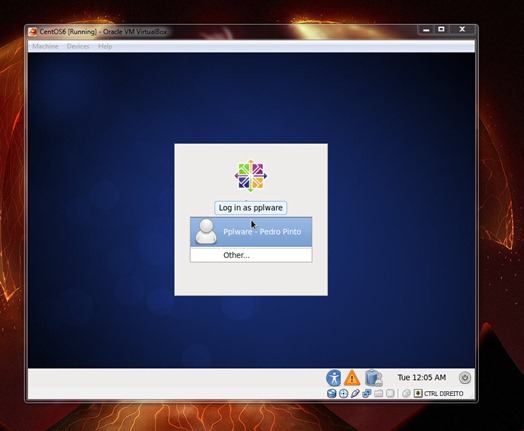Minimize the VirtualBox window
Image resolution: width=524 pixels, height=431 pixels.
coord(426,30)
